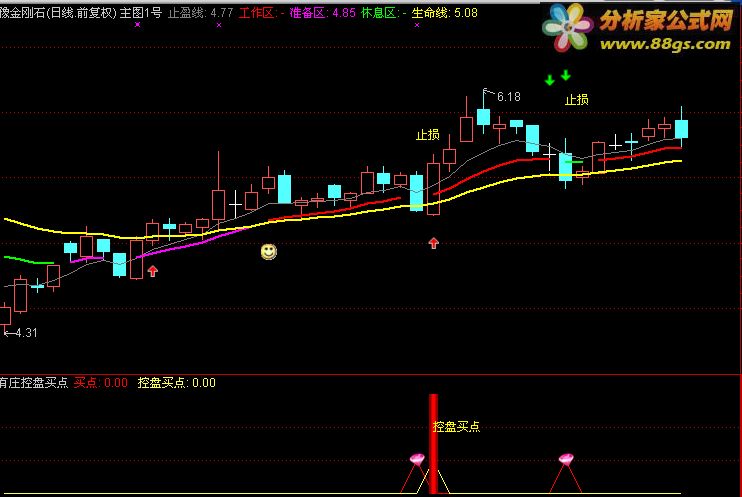
Task: Click the red up arrow below the smiley's left
Action: [152, 271]
